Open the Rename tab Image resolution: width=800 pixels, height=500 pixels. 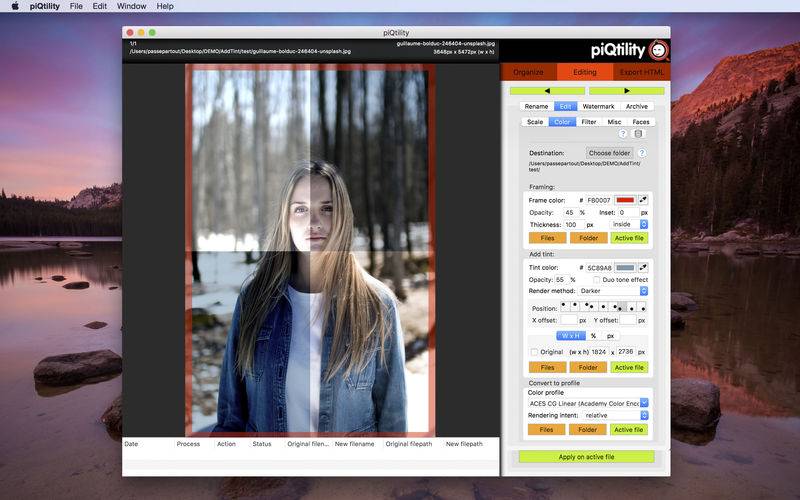(537, 106)
